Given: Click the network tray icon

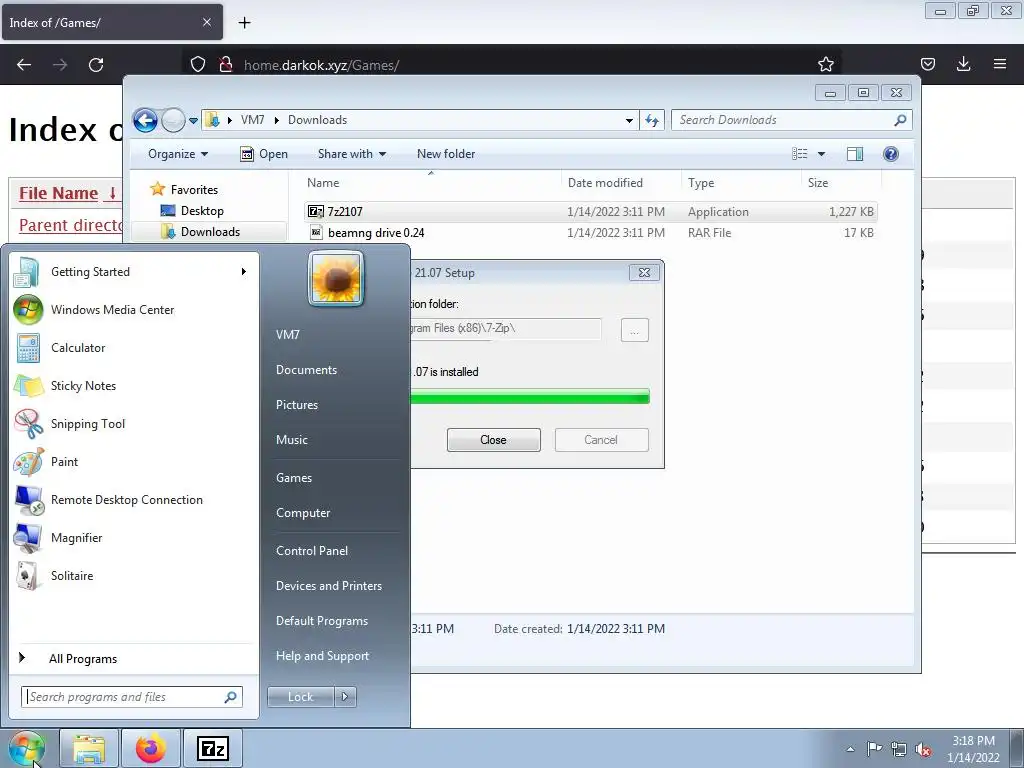Looking at the screenshot, I should point(899,749).
